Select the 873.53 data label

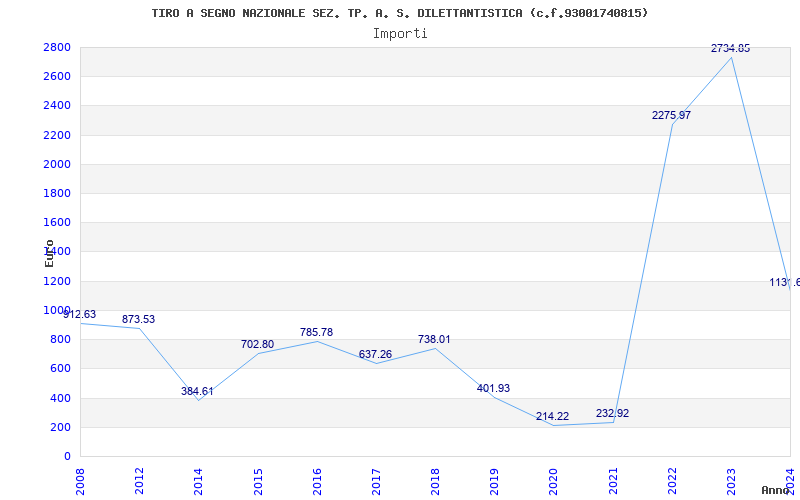coord(138,319)
